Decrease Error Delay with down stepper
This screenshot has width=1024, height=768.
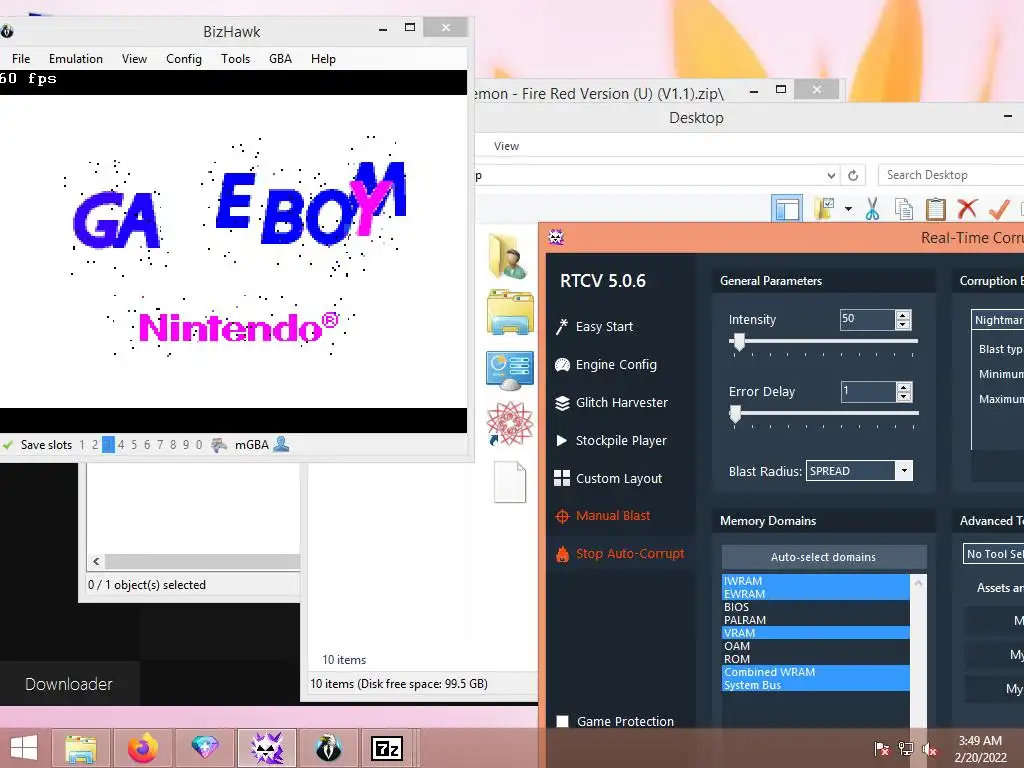point(904,396)
